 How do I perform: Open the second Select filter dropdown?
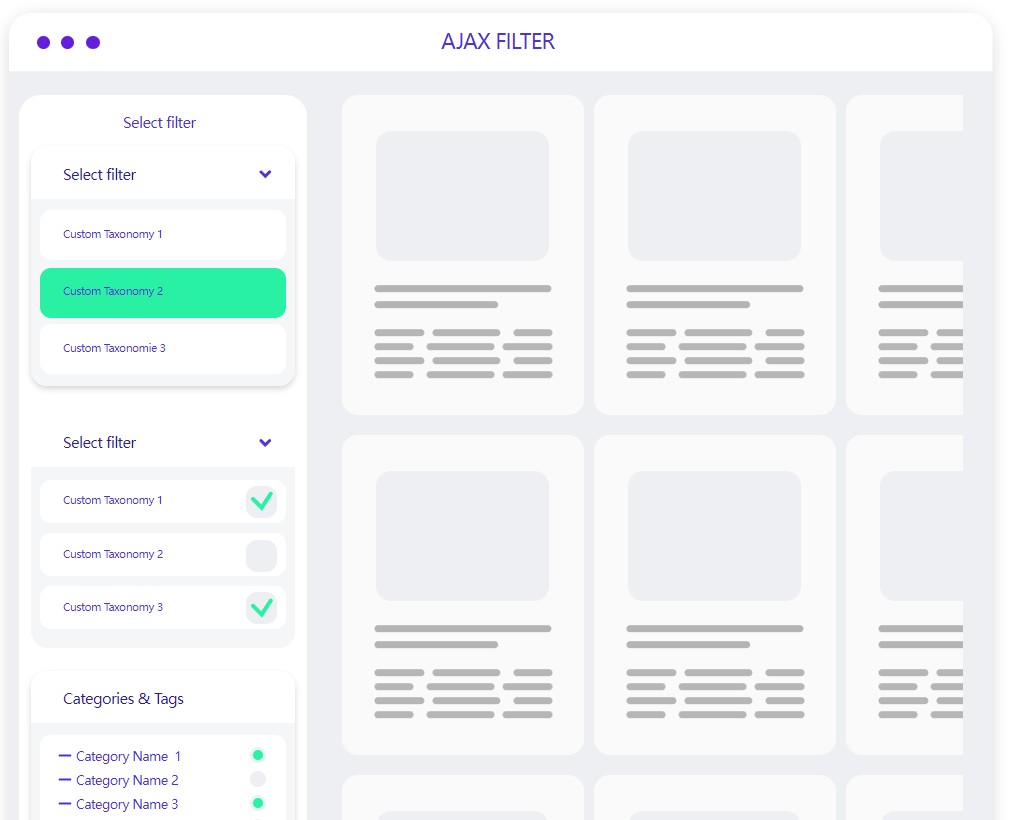point(163,443)
